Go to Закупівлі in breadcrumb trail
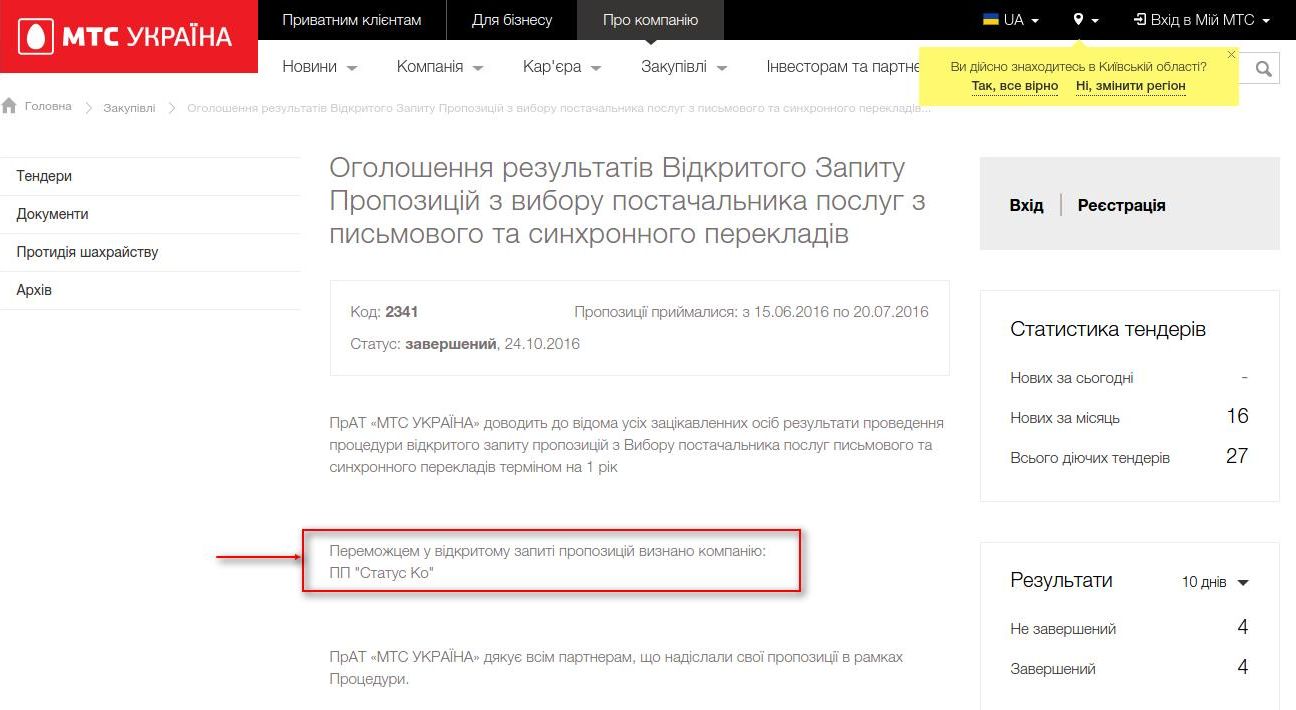The width and height of the screenshot is (1296, 710). pyautogui.click(x=129, y=107)
